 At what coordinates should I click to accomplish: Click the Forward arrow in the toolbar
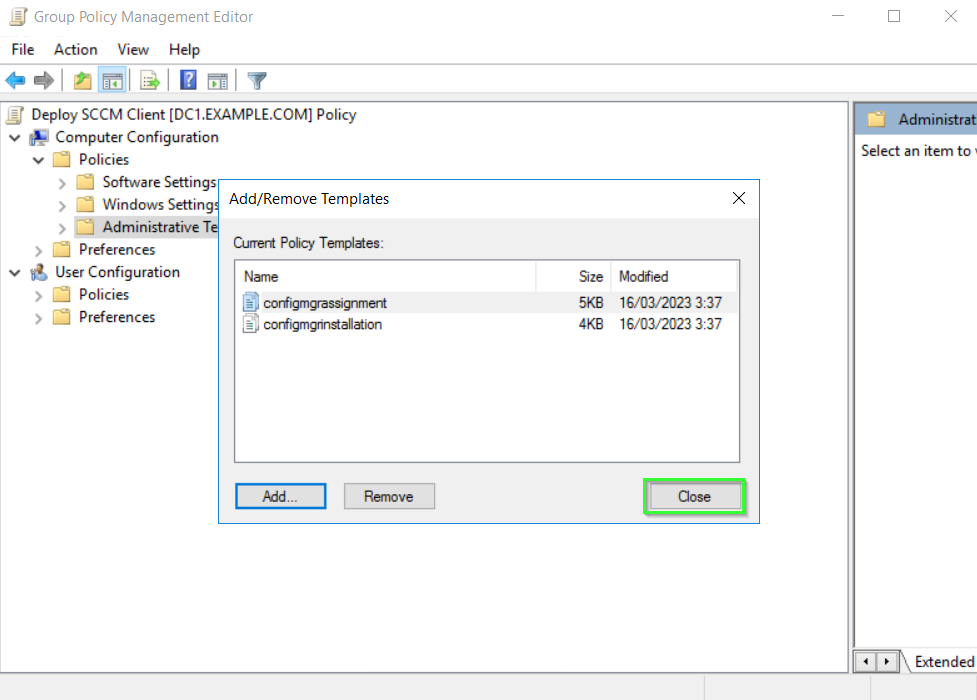[43, 81]
